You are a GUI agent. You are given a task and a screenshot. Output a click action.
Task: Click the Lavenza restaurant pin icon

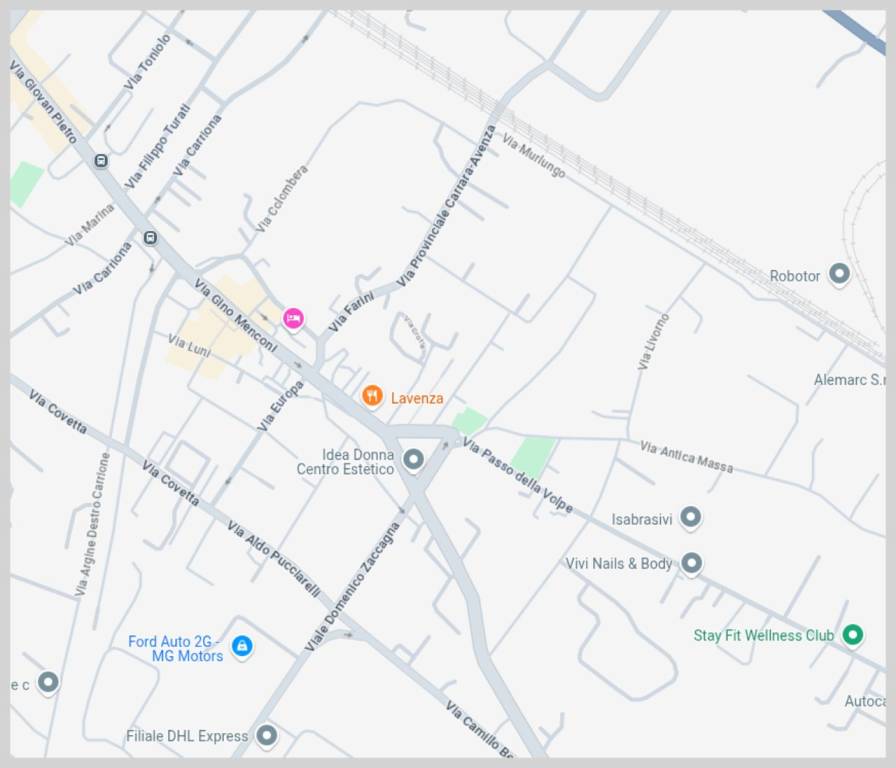[x=373, y=395]
